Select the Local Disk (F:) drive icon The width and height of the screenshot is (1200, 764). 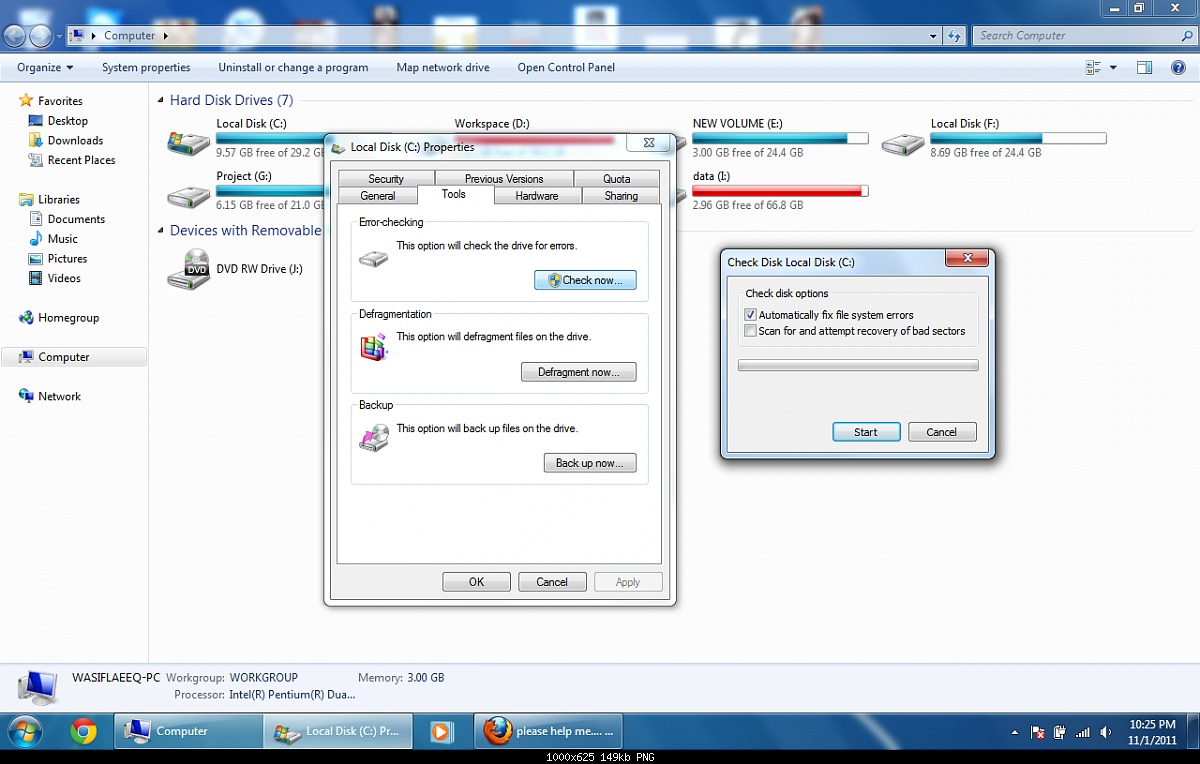tap(902, 143)
